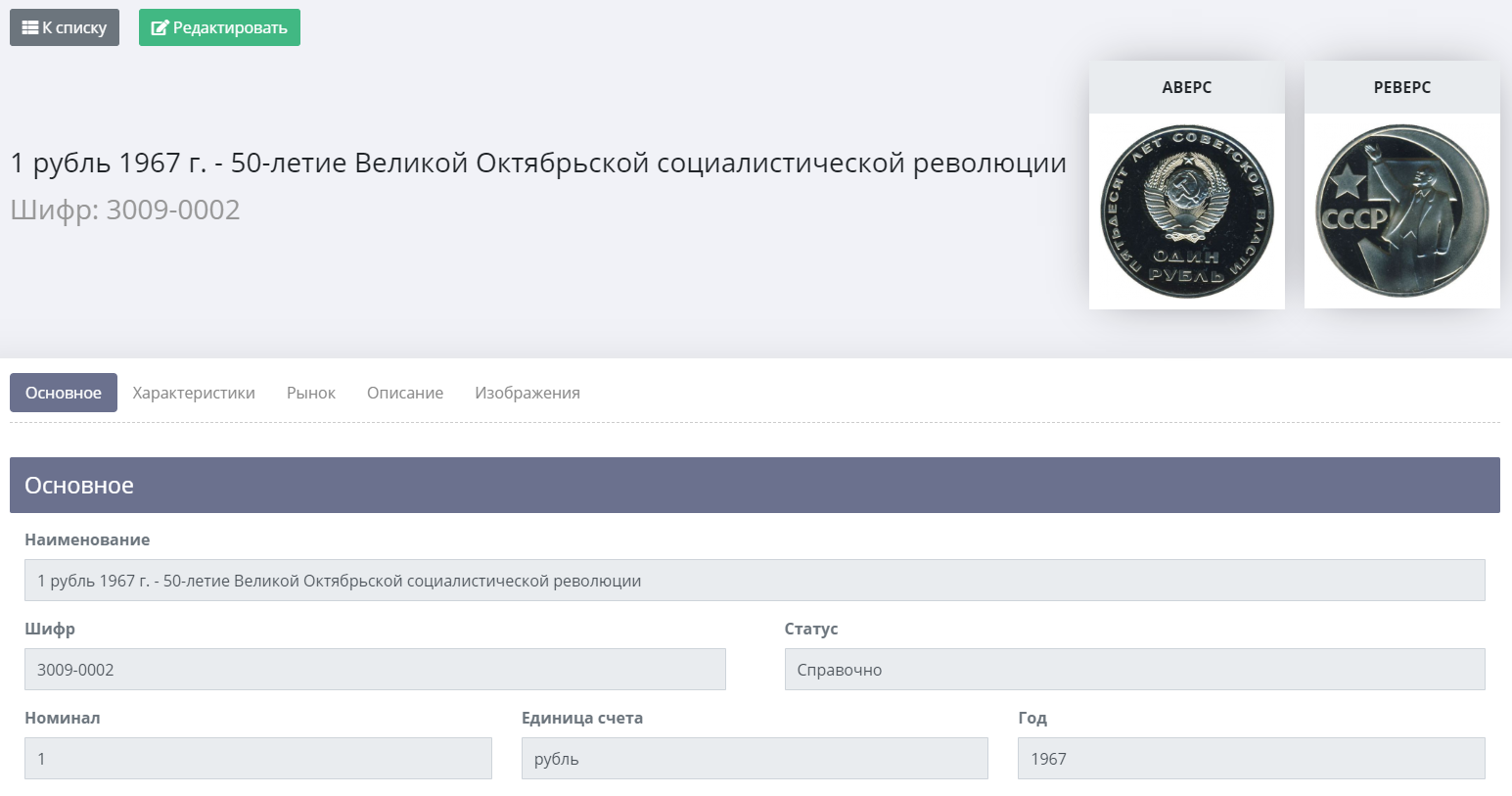Open the Реверс coin image
The height and width of the screenshot is (796, 1512).
[x=1402, y=211]
